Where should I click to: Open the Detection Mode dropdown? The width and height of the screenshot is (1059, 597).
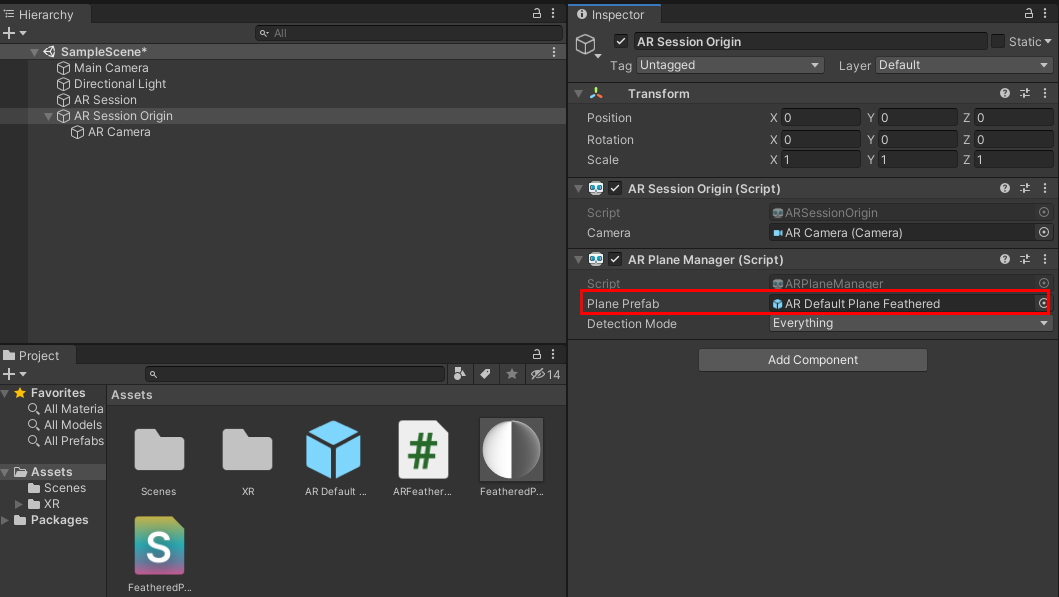[x=910, y=323]
